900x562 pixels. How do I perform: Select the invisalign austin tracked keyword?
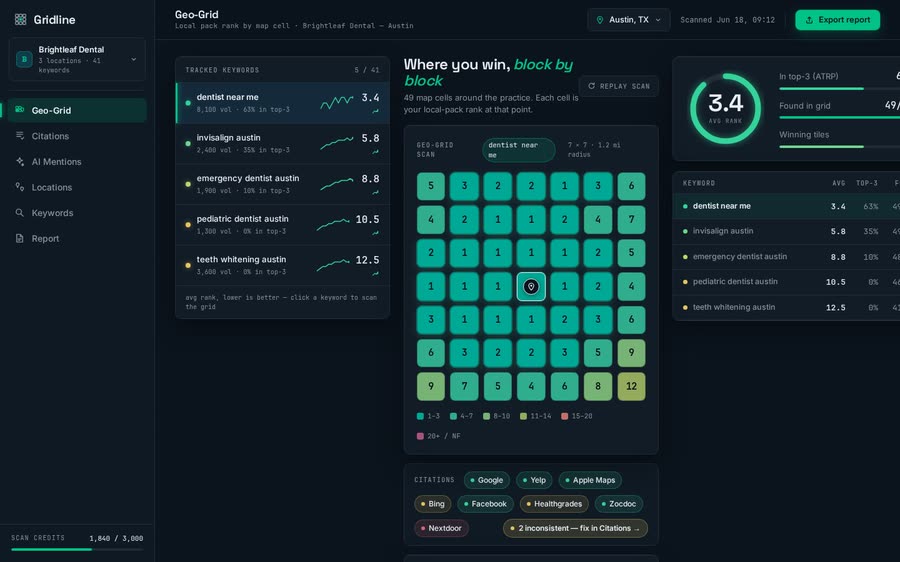pyautogui.click(x=282, y=144)
